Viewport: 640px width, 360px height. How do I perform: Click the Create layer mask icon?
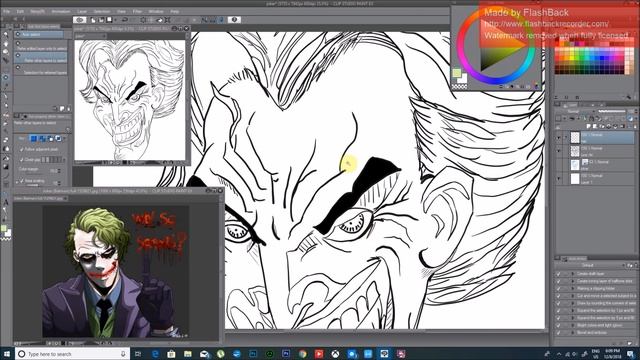point(622,126)
